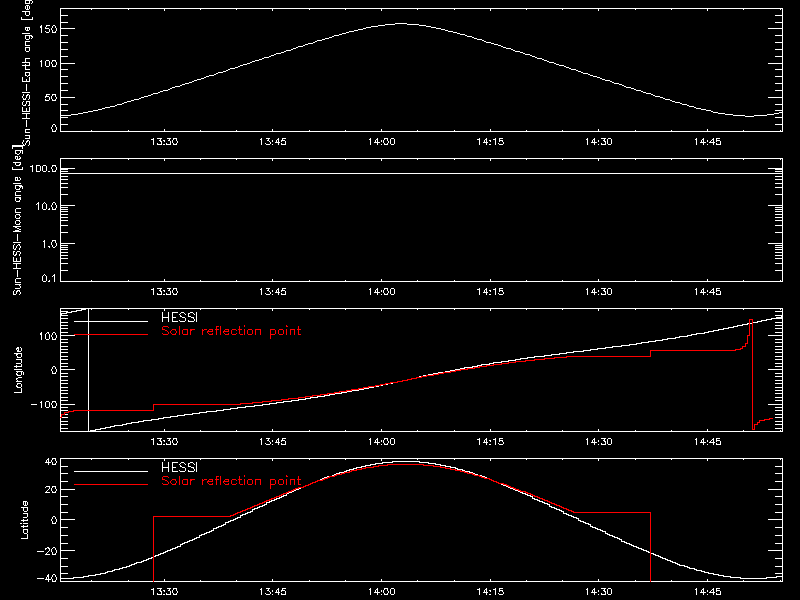
Task: Select Solar reflection point legend in Longitude plot
Action: coord(231,331)
